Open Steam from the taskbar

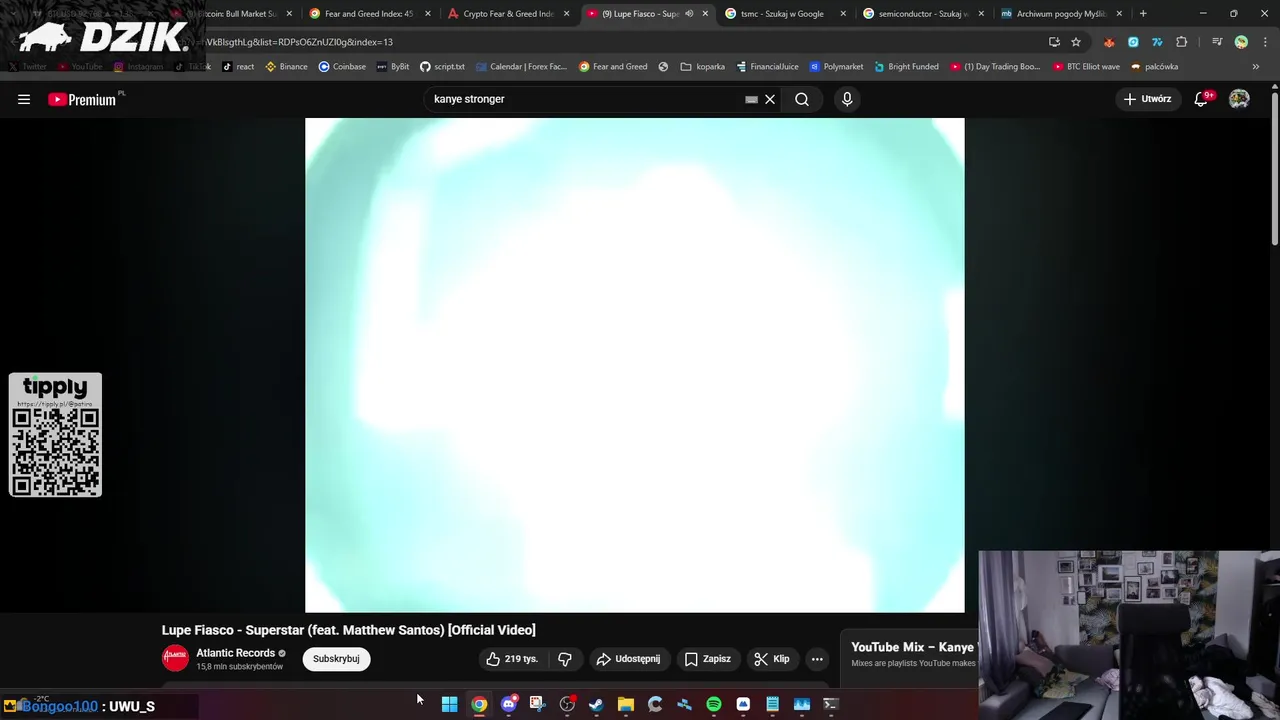(x=596, y=704)
